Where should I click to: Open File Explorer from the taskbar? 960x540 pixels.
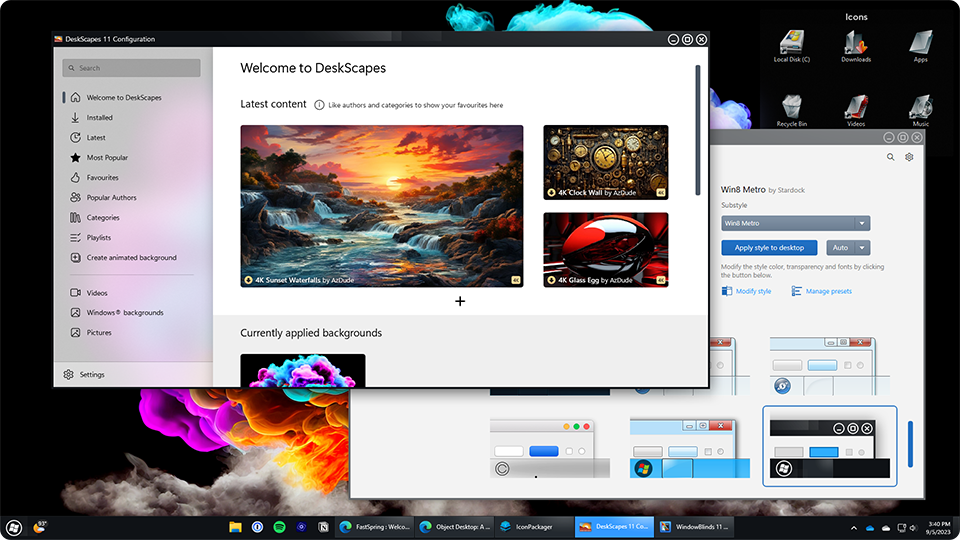[235, 527]
